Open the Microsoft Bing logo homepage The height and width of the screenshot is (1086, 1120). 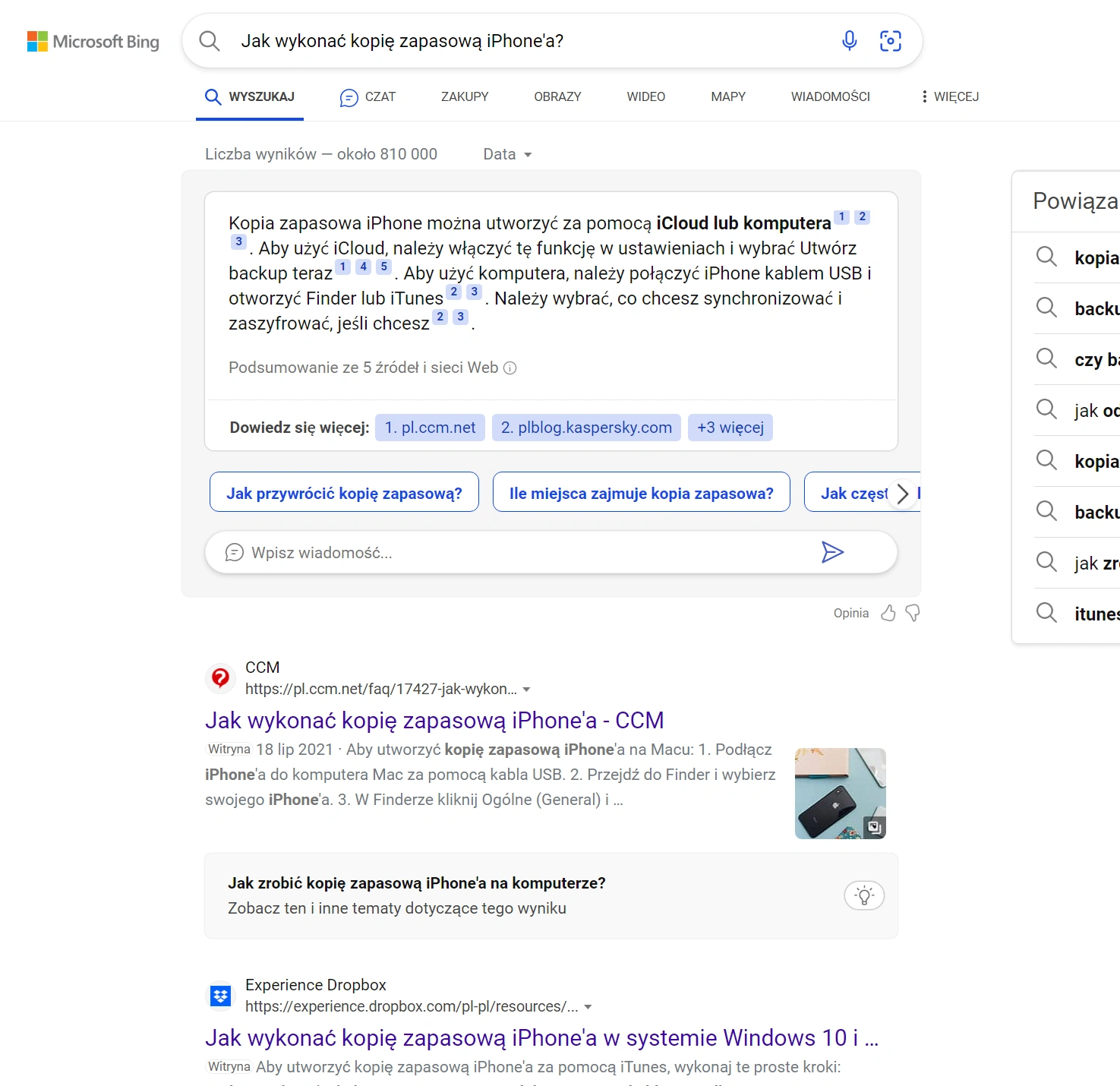pos(93,41)
